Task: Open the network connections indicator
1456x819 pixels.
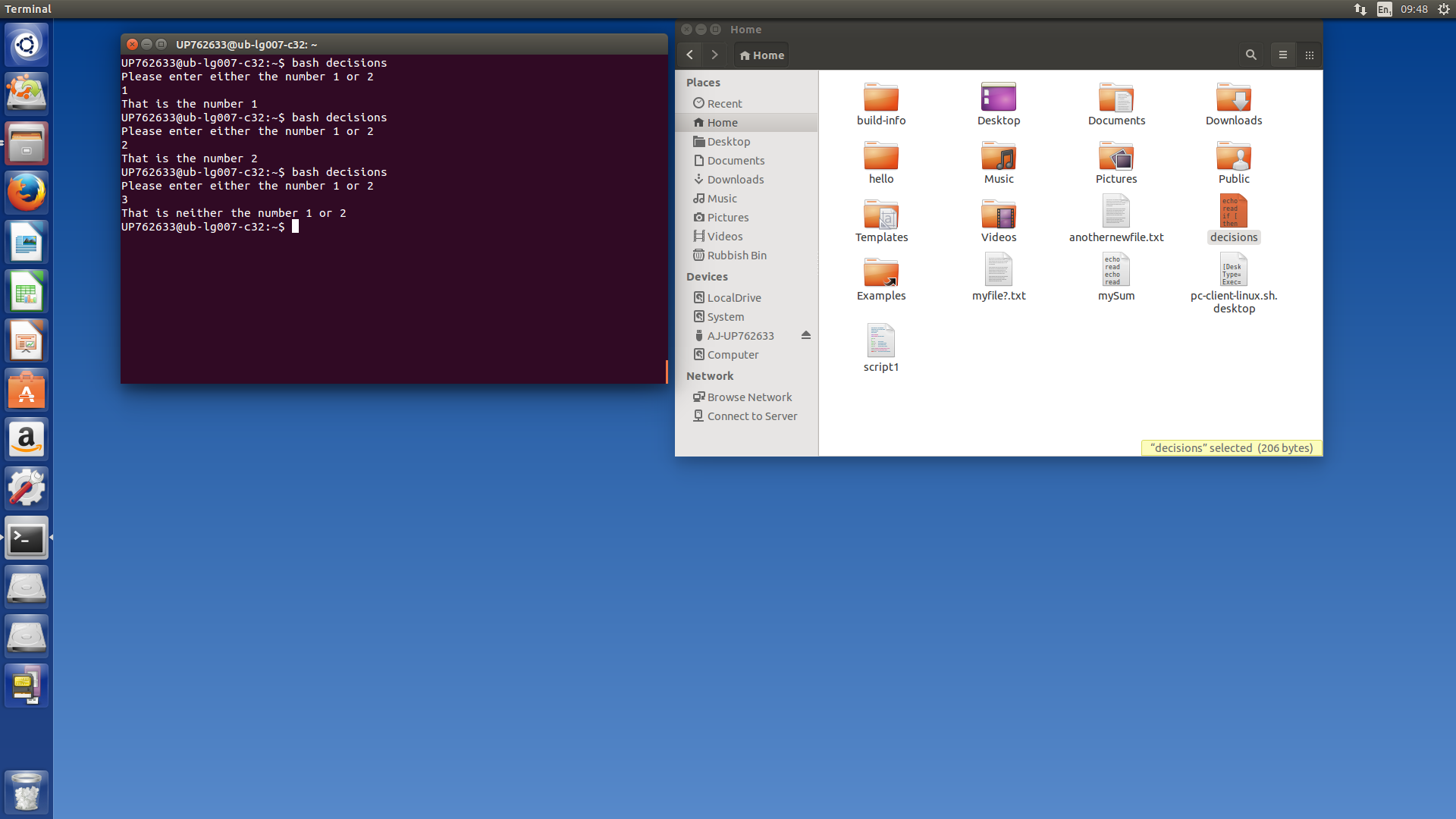Action: click(1360, 9)
